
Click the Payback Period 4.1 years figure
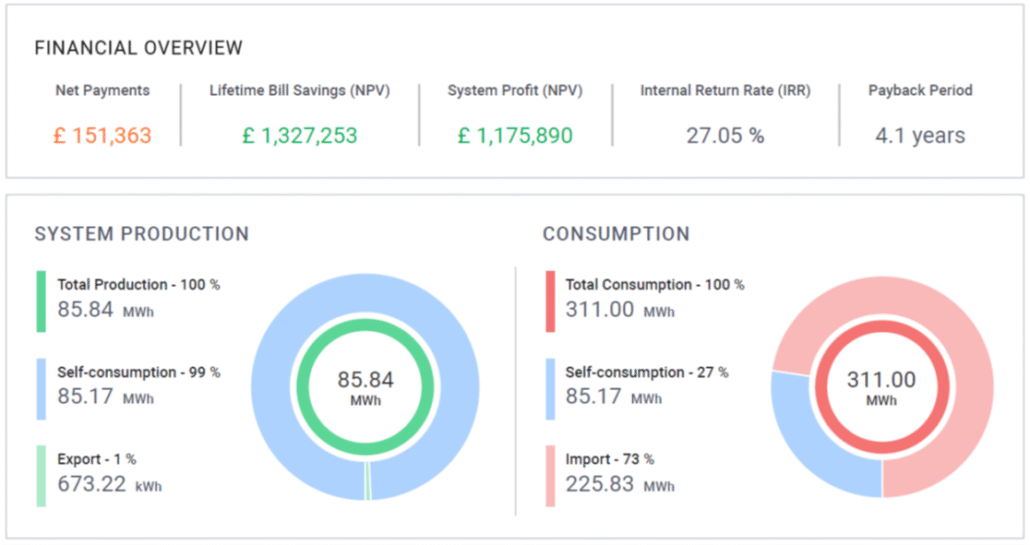point(920,135)
